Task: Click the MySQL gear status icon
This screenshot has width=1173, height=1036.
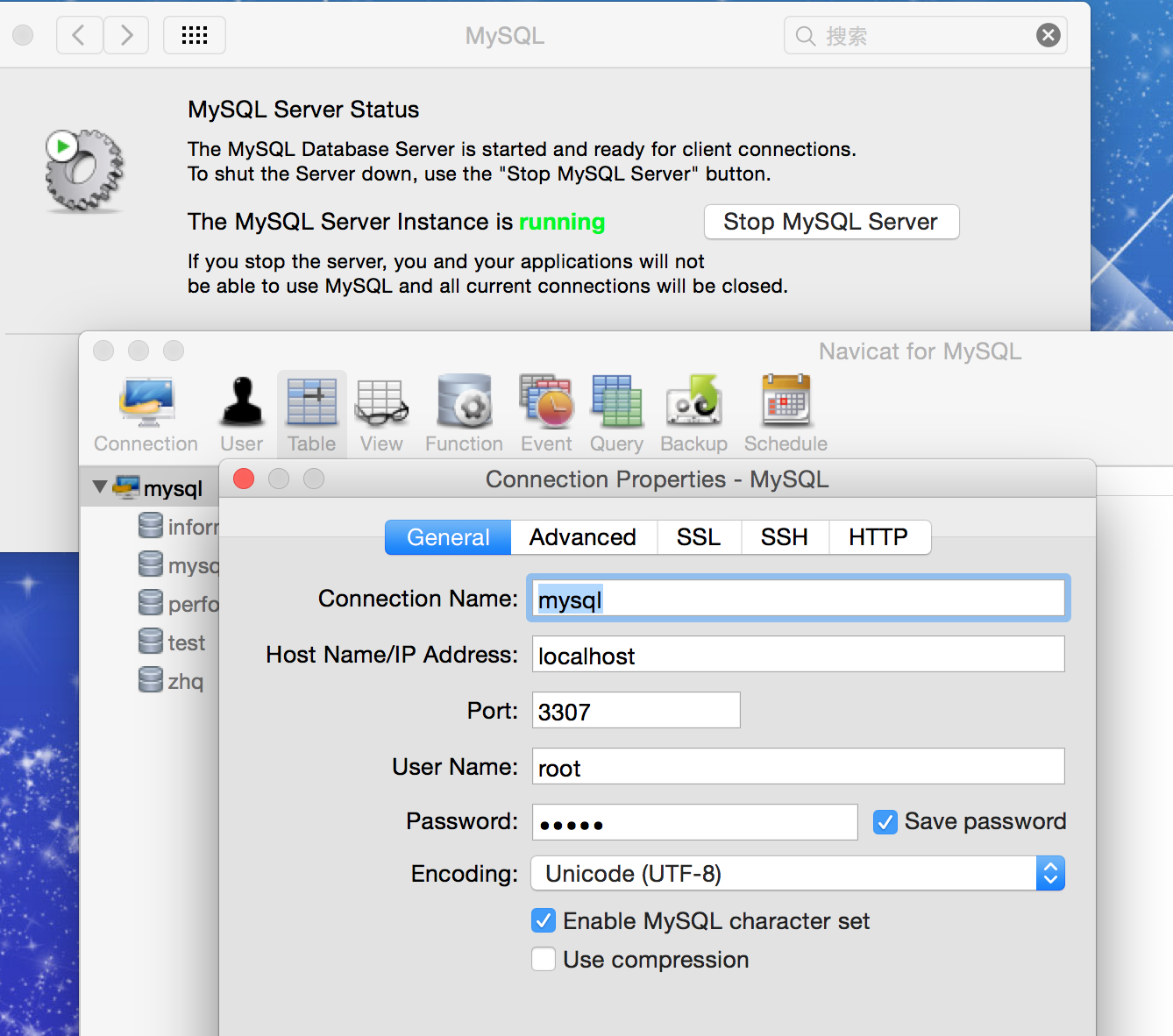Action: (x=84, y=171)
